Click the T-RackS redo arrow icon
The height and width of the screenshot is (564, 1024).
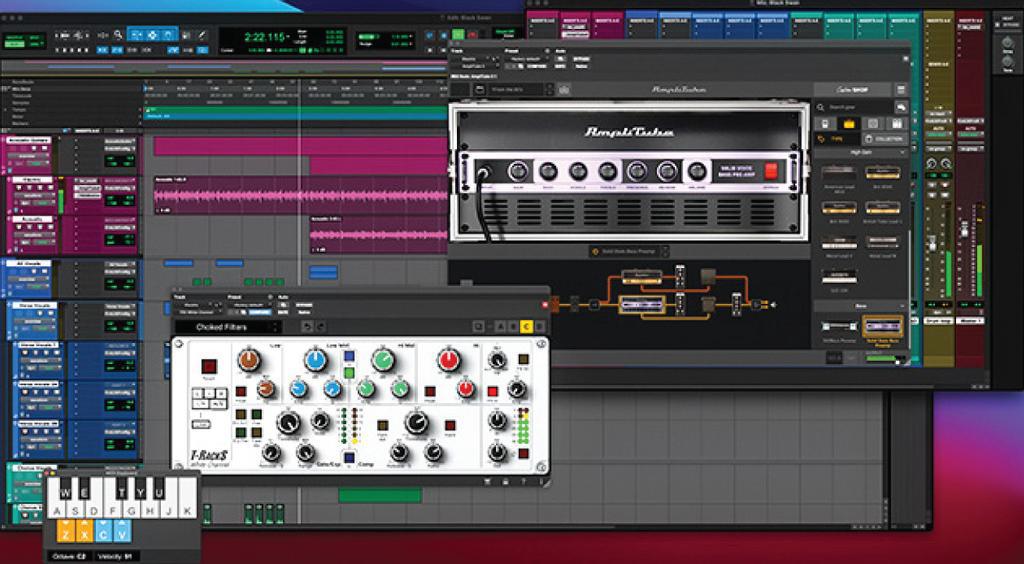(x=321, y=326)
